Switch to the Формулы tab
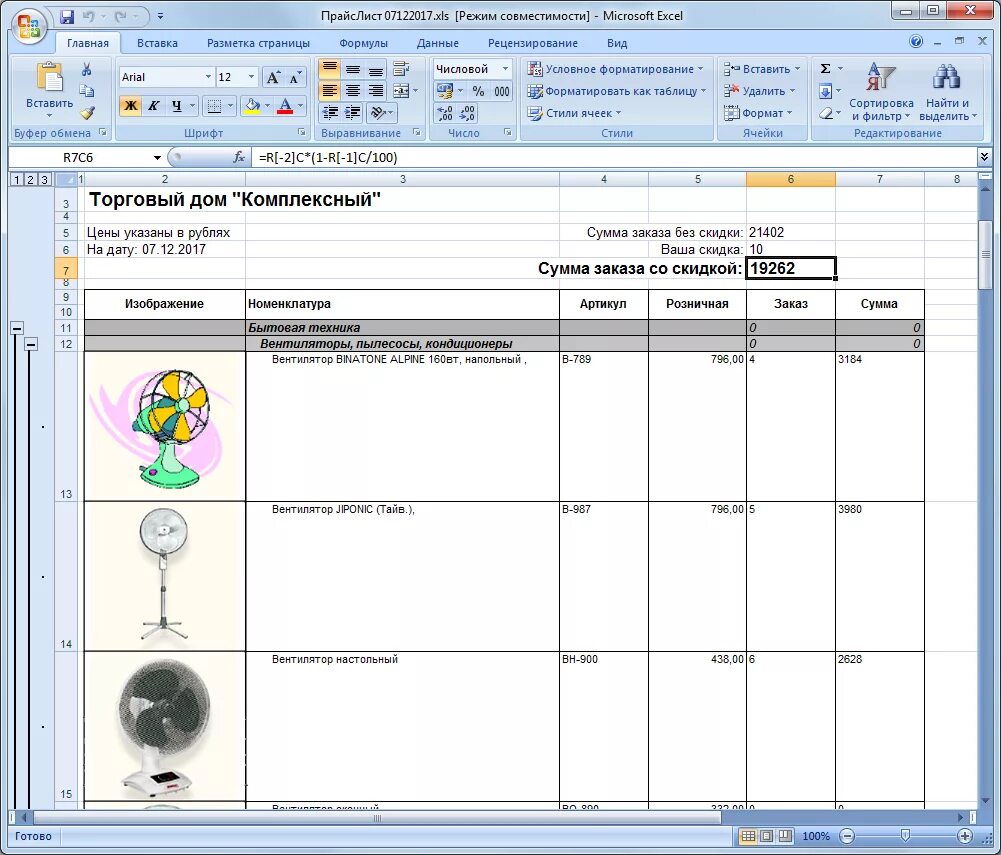Screen dimensions: 1001x855 [363, 43]
